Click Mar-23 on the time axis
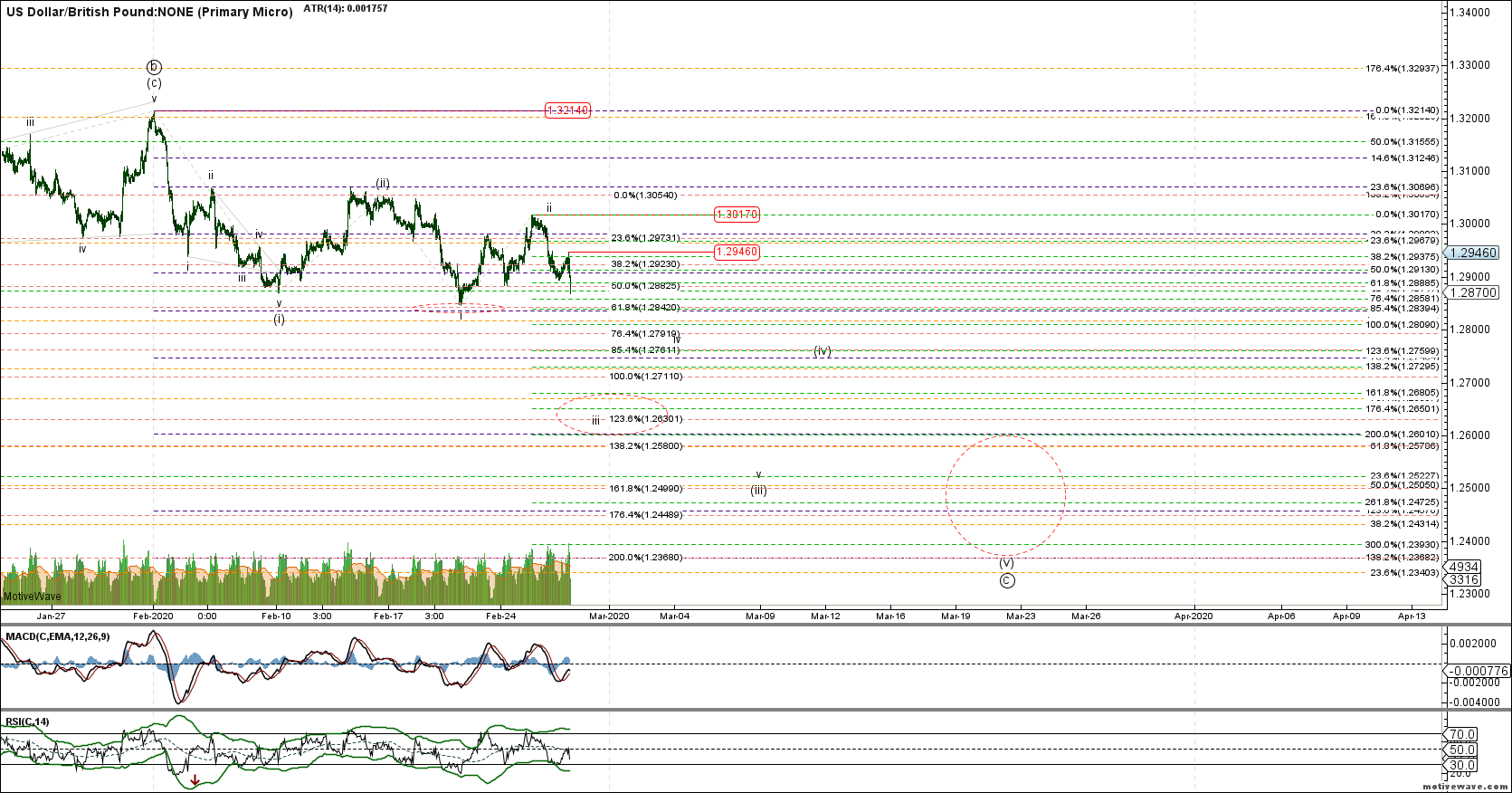The width and height of the screenshot is (1512, 793). point(1021,616)
